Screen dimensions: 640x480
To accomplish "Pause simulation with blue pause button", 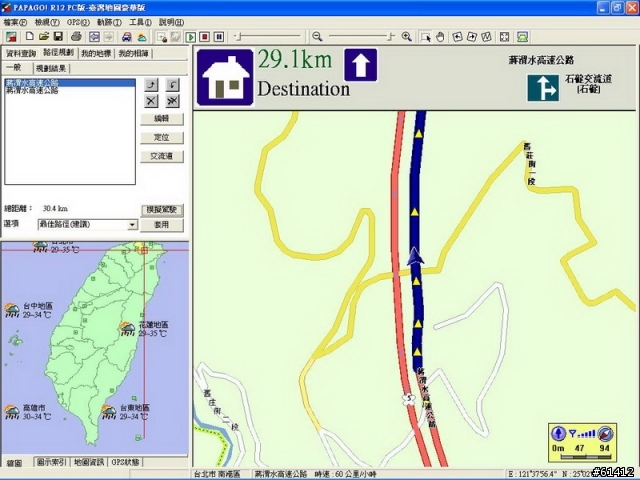I will click(219, 37).
